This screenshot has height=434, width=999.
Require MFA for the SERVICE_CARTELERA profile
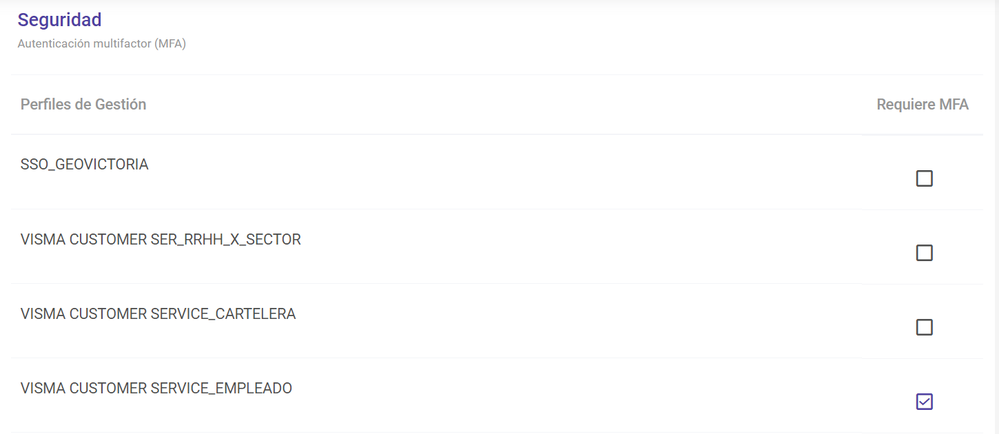click(x=924, y=327)
